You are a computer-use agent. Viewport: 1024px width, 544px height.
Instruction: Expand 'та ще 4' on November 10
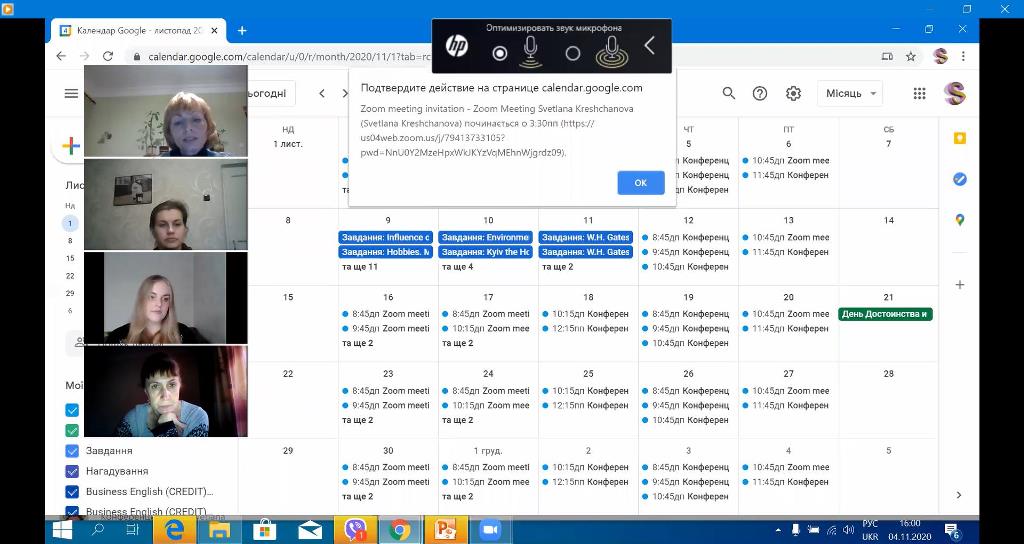pos(458,266)
